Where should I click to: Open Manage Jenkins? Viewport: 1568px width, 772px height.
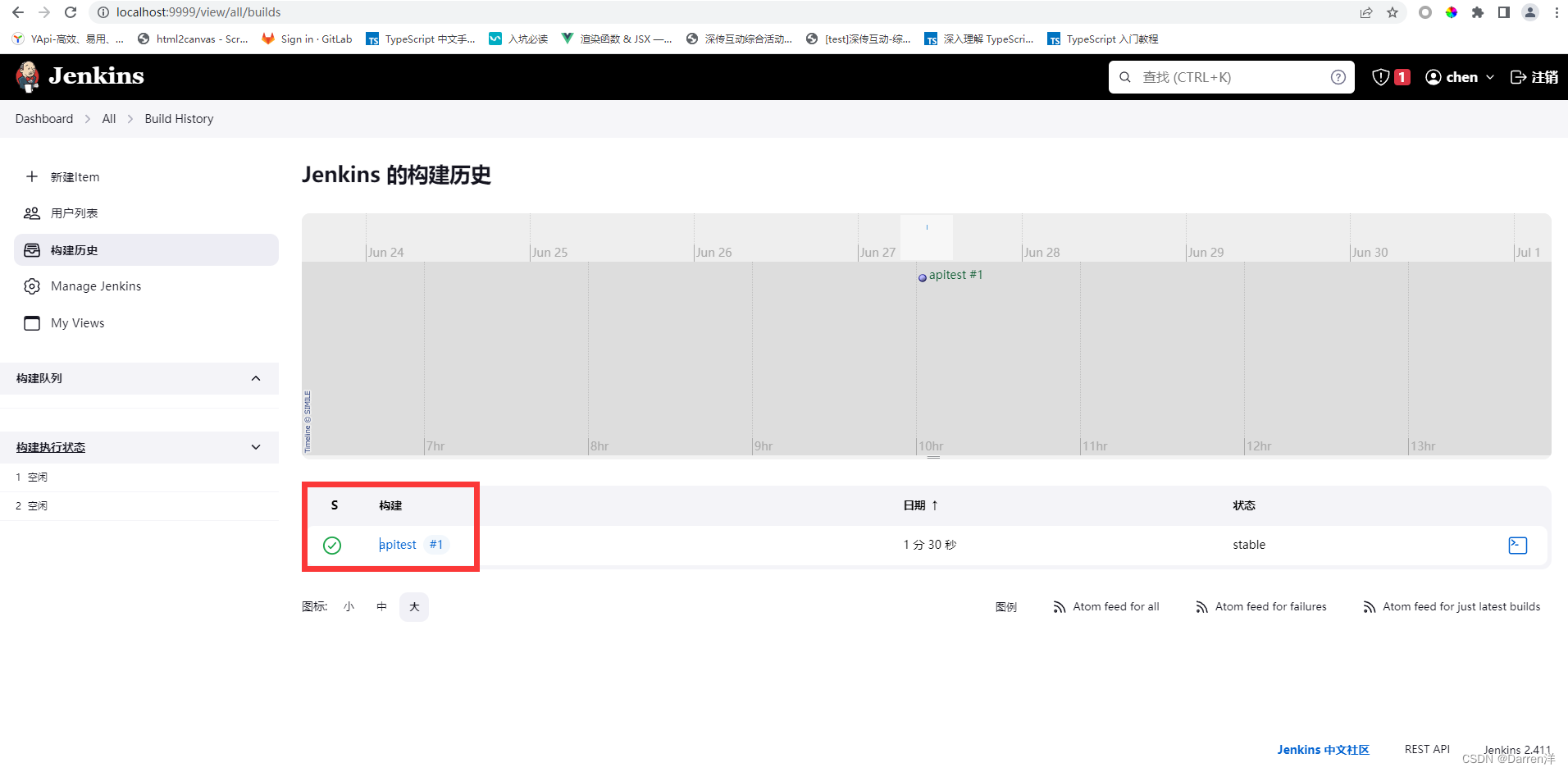coord(146,286)
